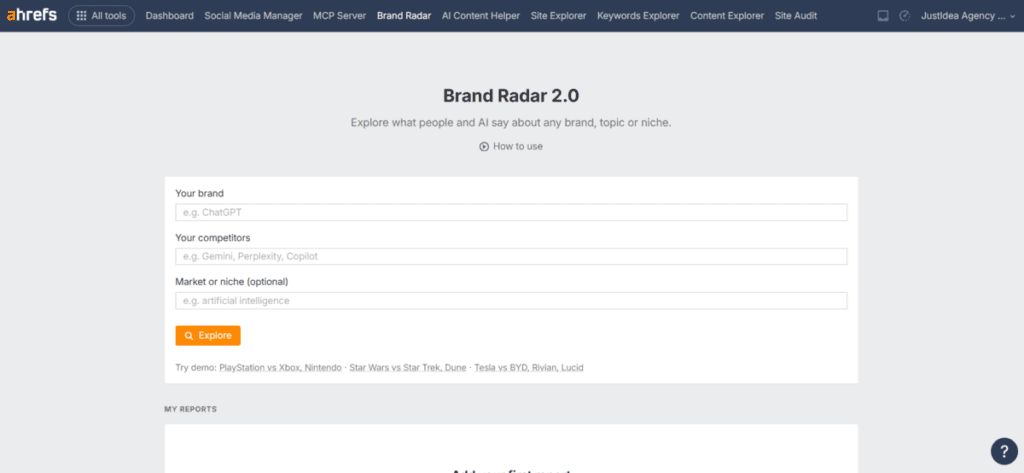
Task: Open Social Media Manager
Action: click(x=253, y=16)
